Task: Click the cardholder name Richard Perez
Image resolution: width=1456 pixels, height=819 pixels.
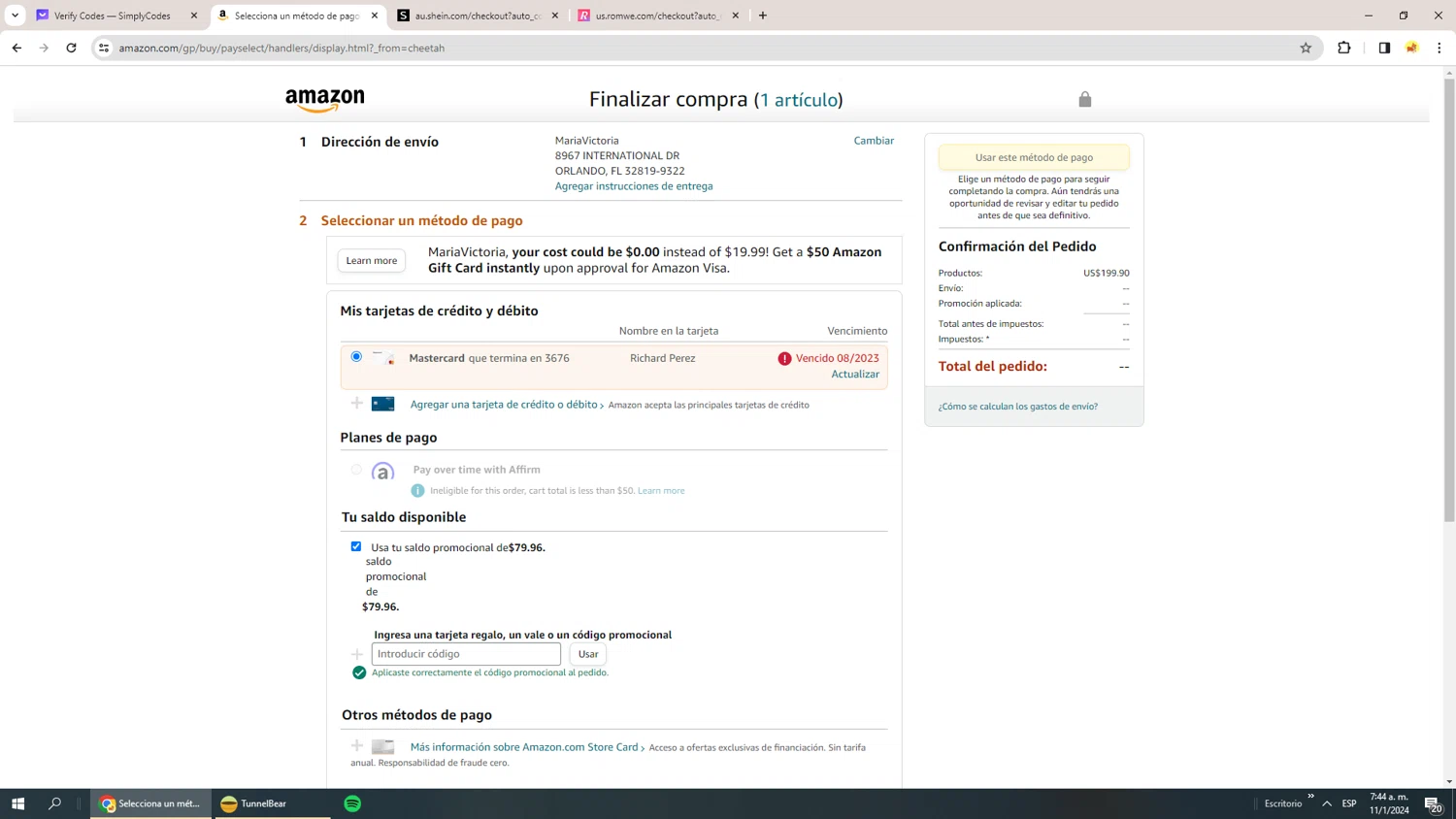Action: coord(663,358)
